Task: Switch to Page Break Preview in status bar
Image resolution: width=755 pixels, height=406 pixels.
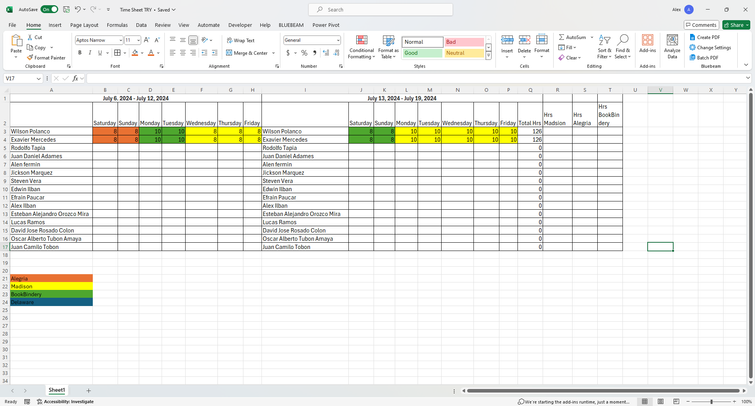Action: coord(677,401)
